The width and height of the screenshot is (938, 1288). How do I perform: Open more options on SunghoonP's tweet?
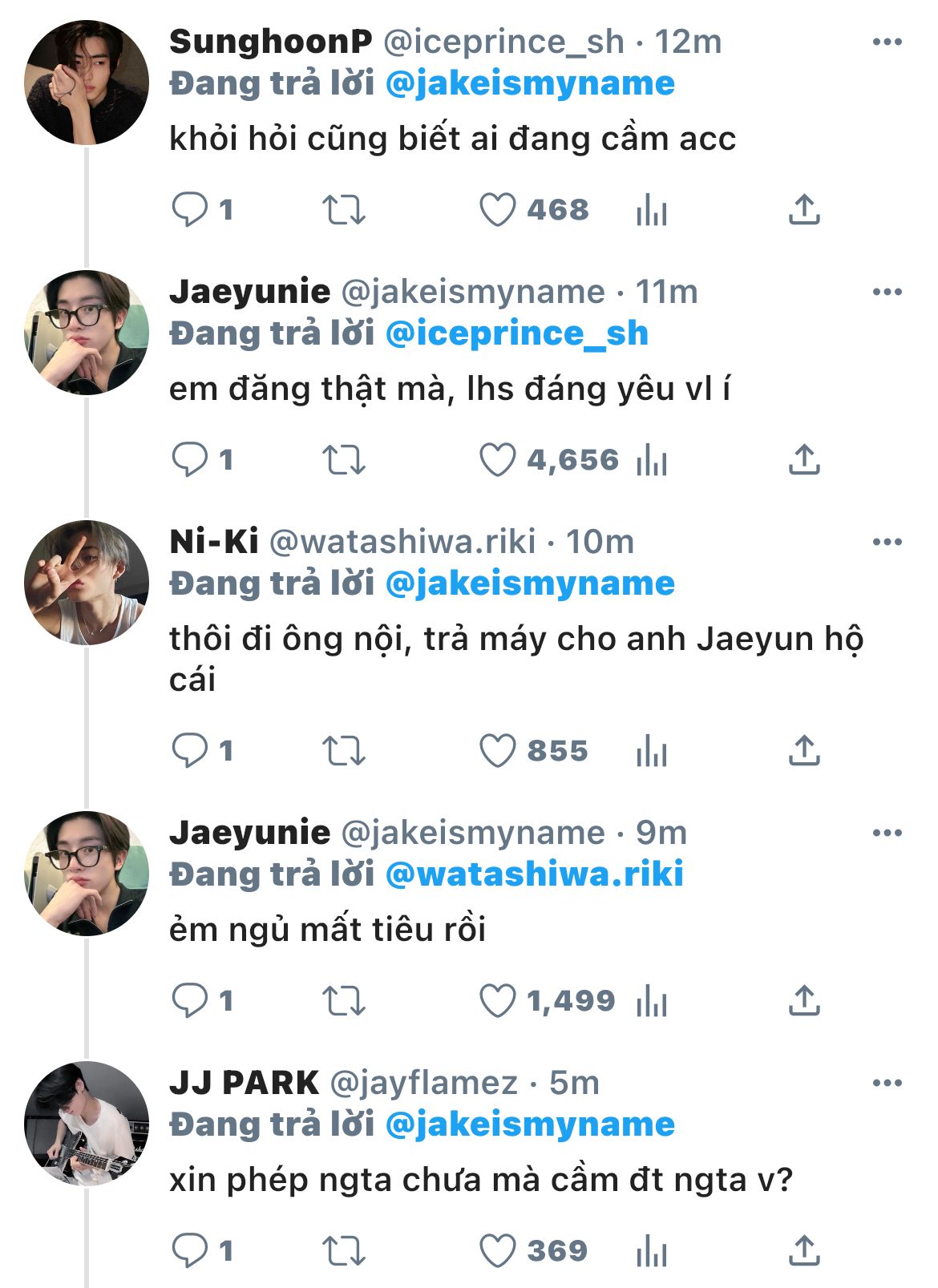pos(887,42)
